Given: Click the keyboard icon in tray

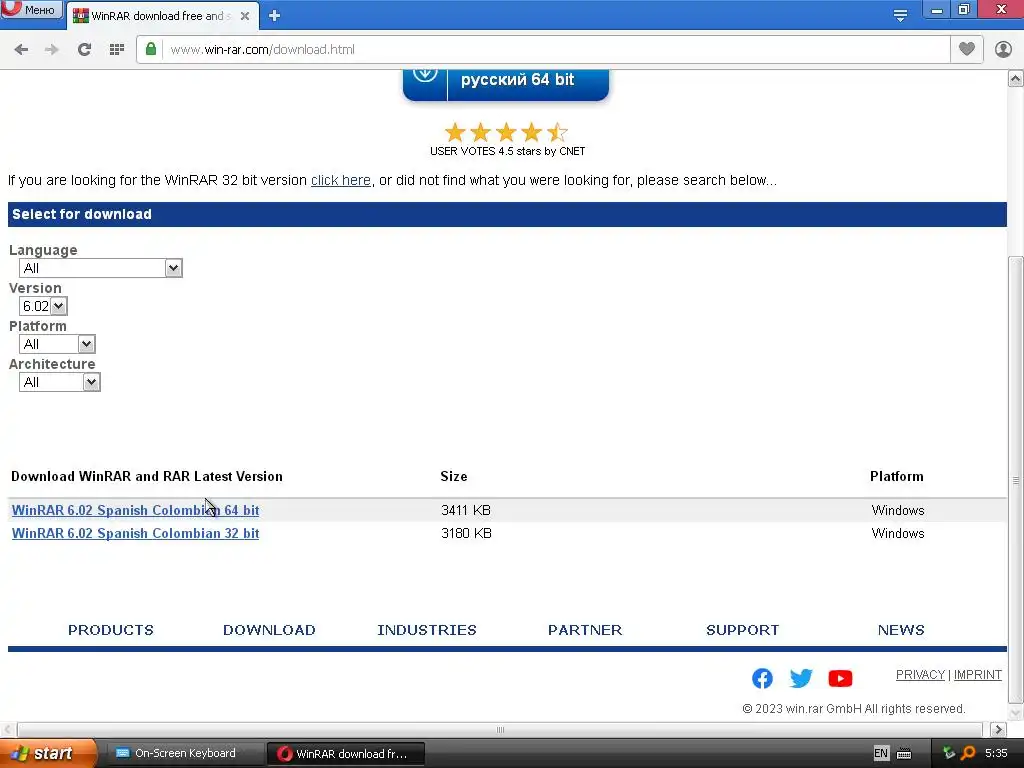Looking at the screenshot, I should pyautogui.click(x=904, y=754).
